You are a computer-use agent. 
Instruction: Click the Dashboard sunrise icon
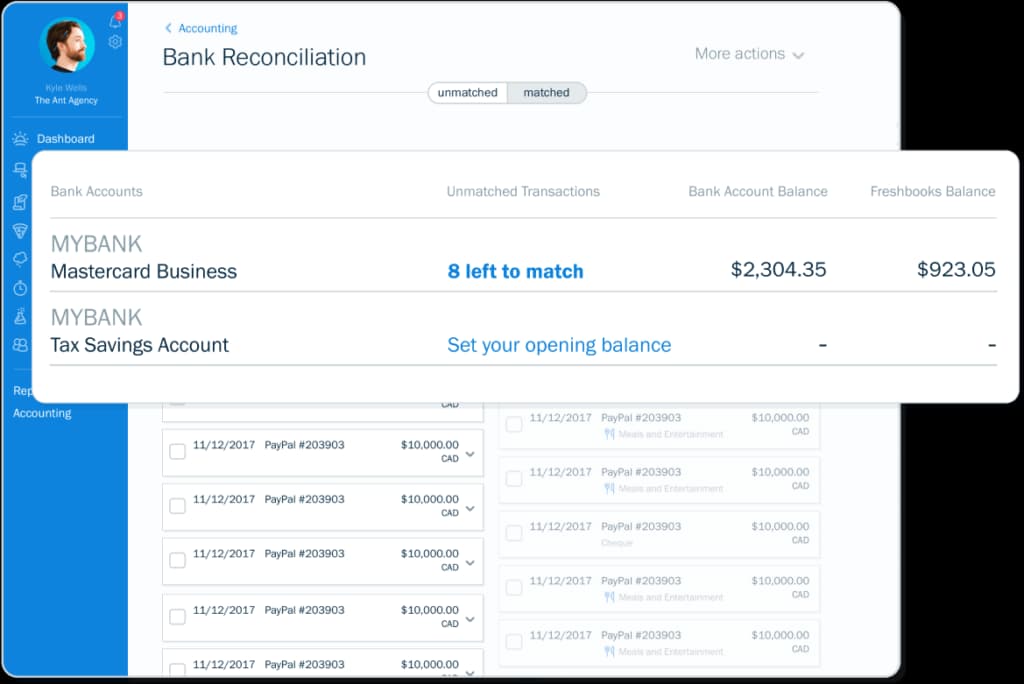(x=20, y=138)
